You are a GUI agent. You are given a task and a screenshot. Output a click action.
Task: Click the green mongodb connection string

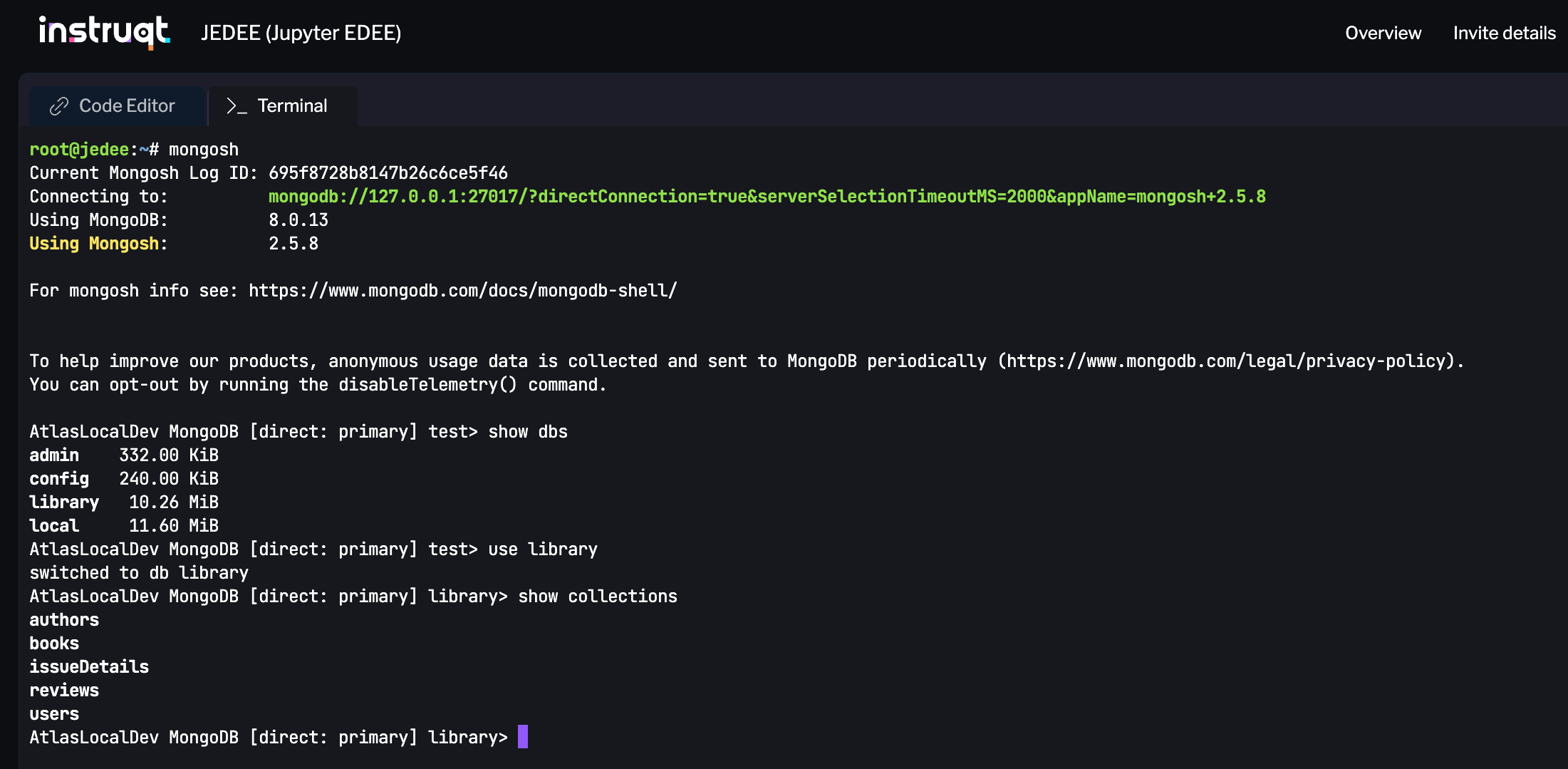[x=766, y=196]
